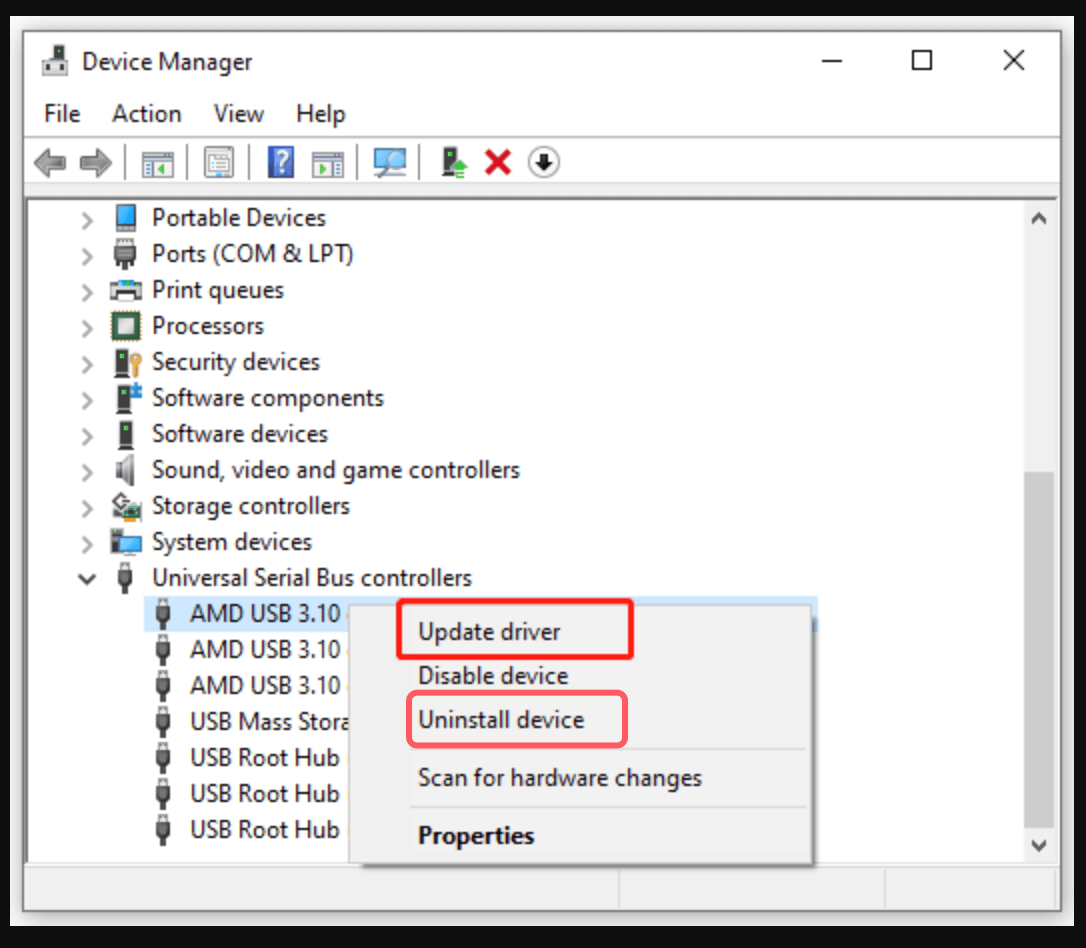This screenshot has height=948, width=1086.
Task: Open the Action menu
Action: click(x=146, y=113)
